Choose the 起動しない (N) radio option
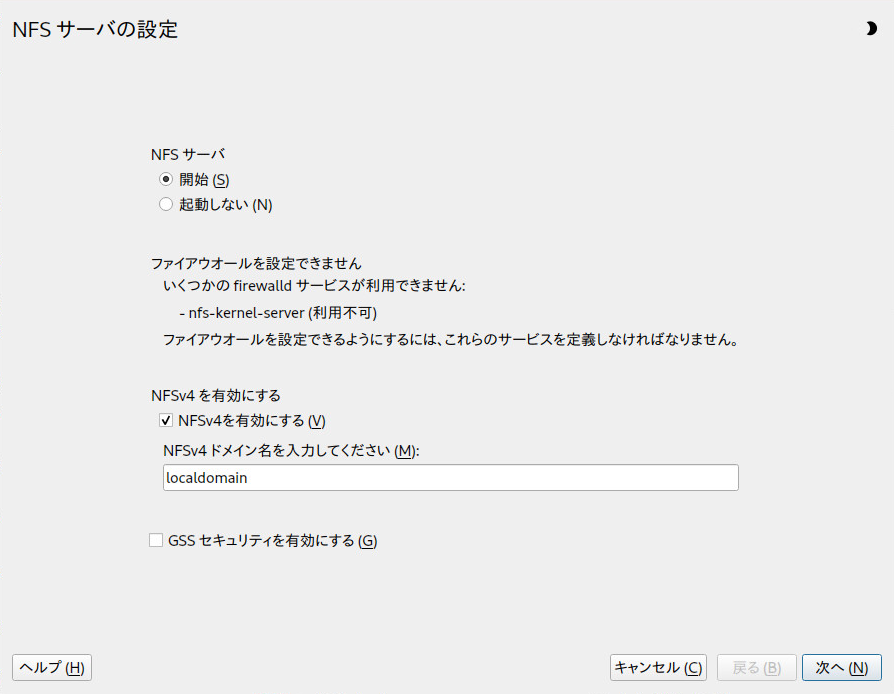 166,204
